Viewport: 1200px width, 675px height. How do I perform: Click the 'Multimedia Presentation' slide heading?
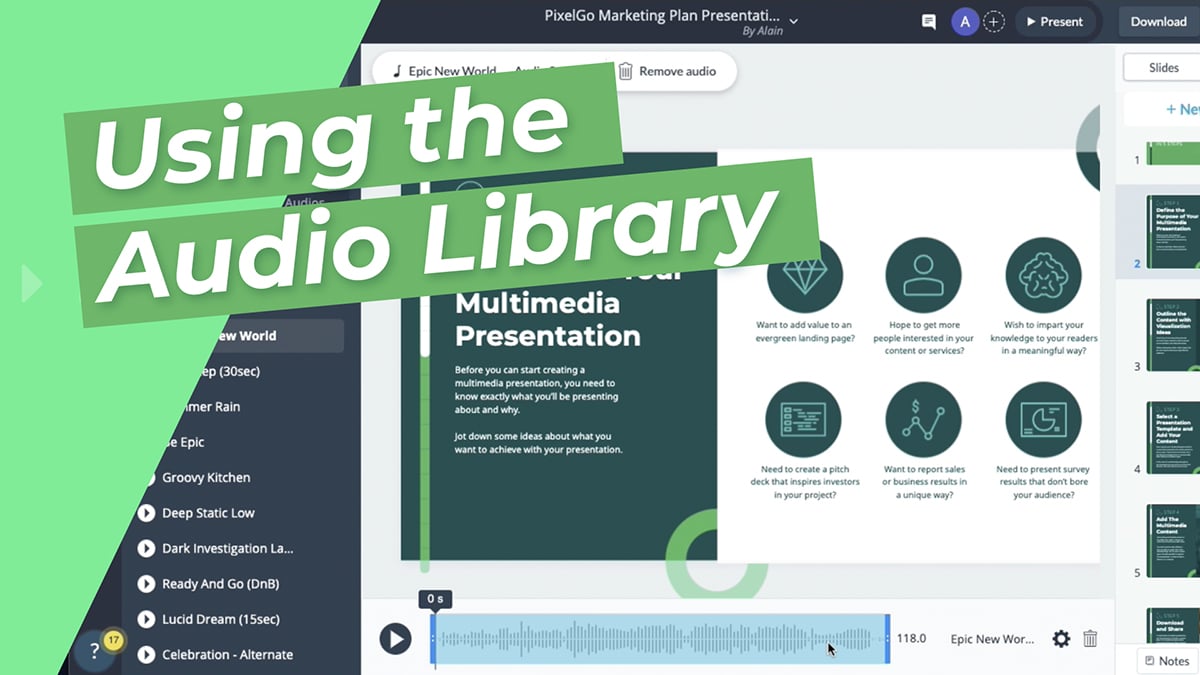pyautogui.click(x=548, y=319)
